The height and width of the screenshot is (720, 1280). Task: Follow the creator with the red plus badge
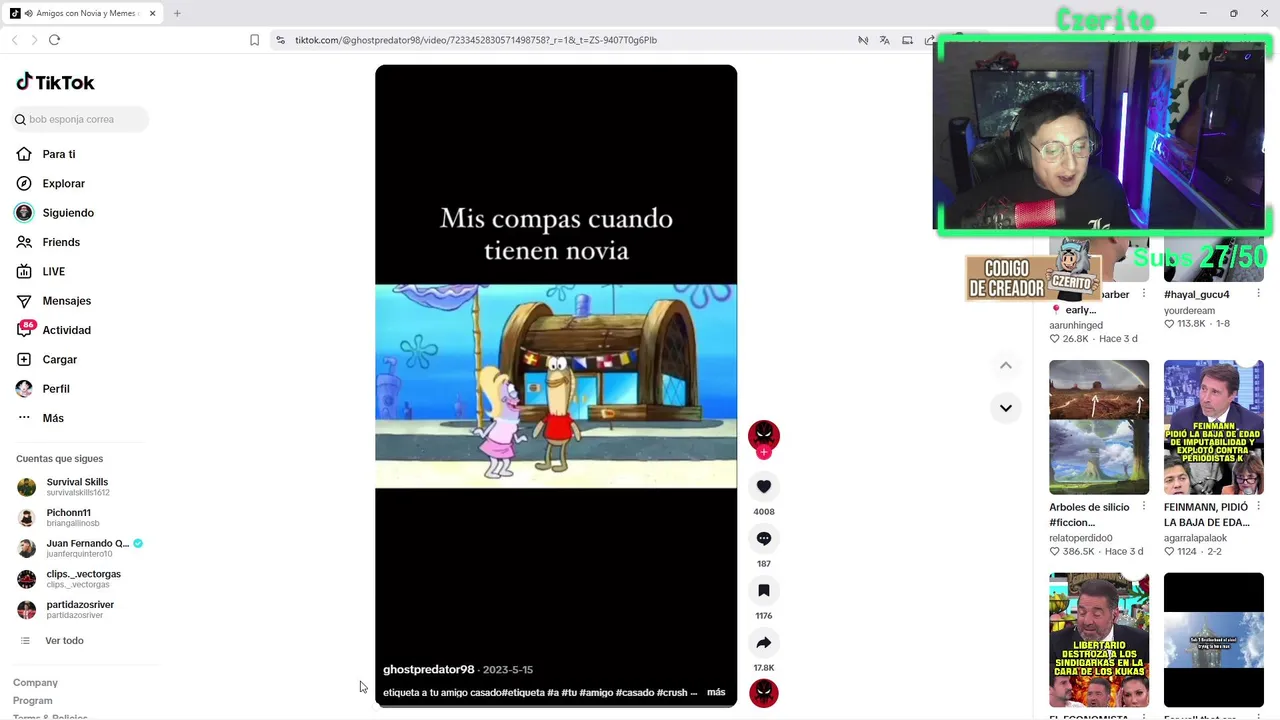(x=764, y=452)
